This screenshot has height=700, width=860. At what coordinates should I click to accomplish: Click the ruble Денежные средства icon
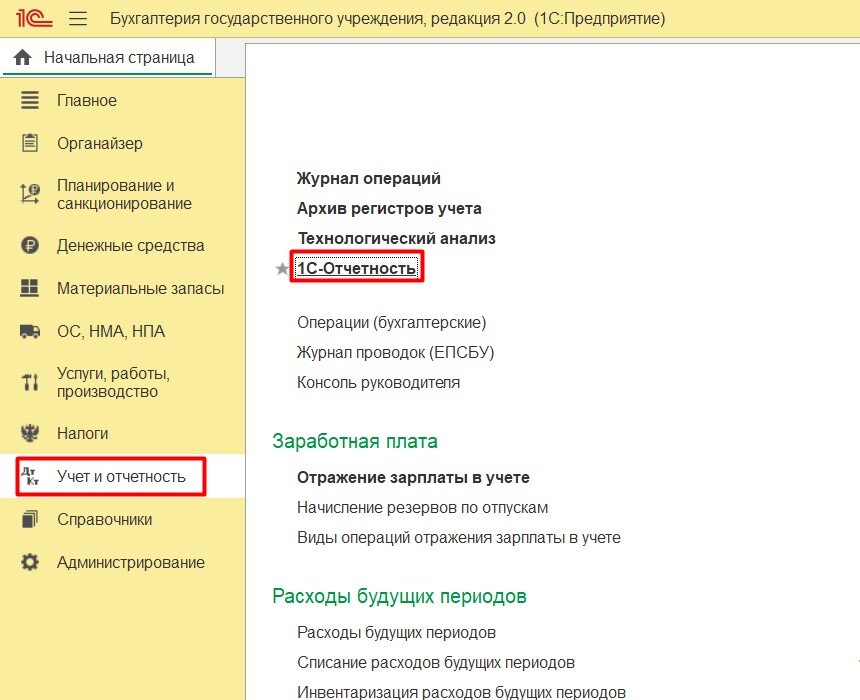[30, 245]
